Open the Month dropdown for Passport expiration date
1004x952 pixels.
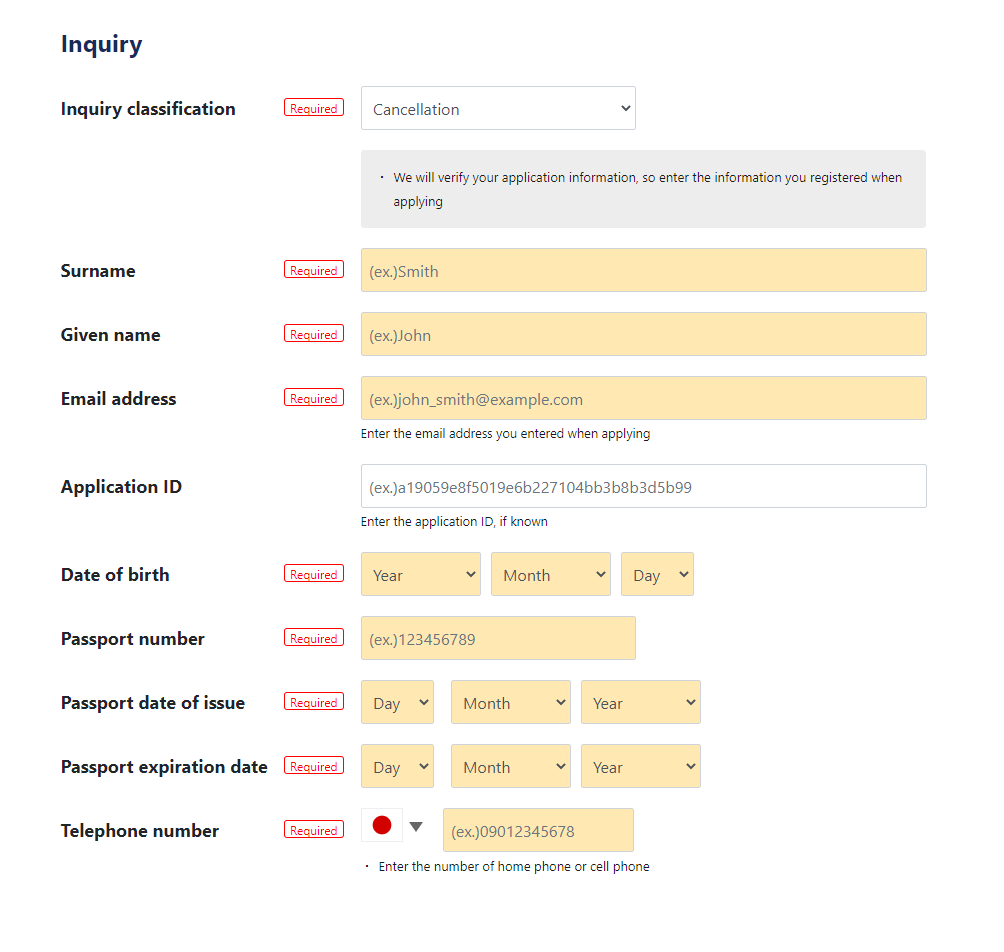(510, 766)
